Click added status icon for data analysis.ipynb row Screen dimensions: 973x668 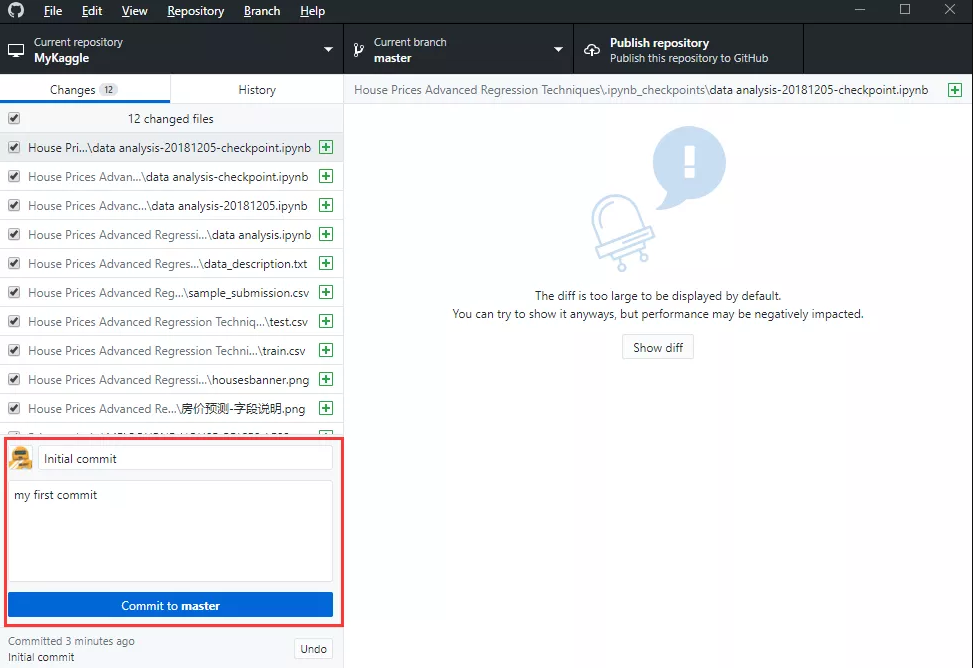tap(326, 234)
